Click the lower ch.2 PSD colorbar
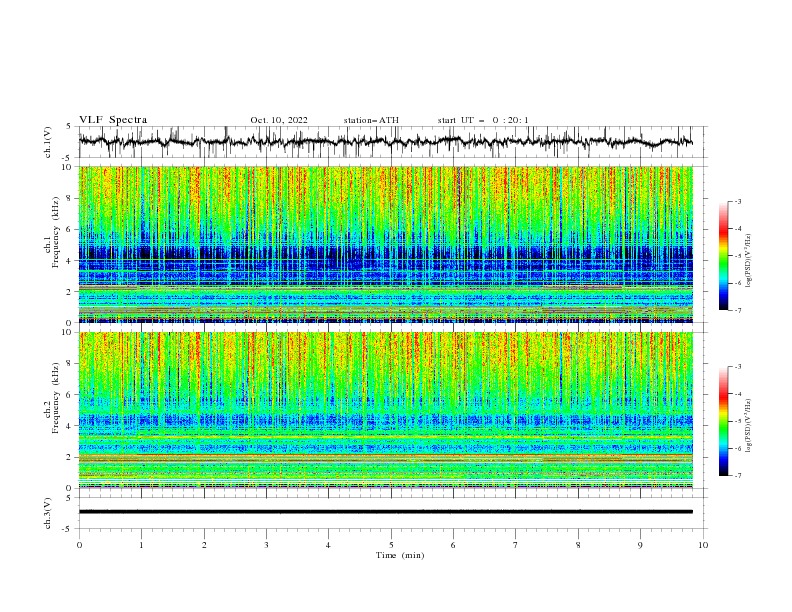 click(723, 421)
